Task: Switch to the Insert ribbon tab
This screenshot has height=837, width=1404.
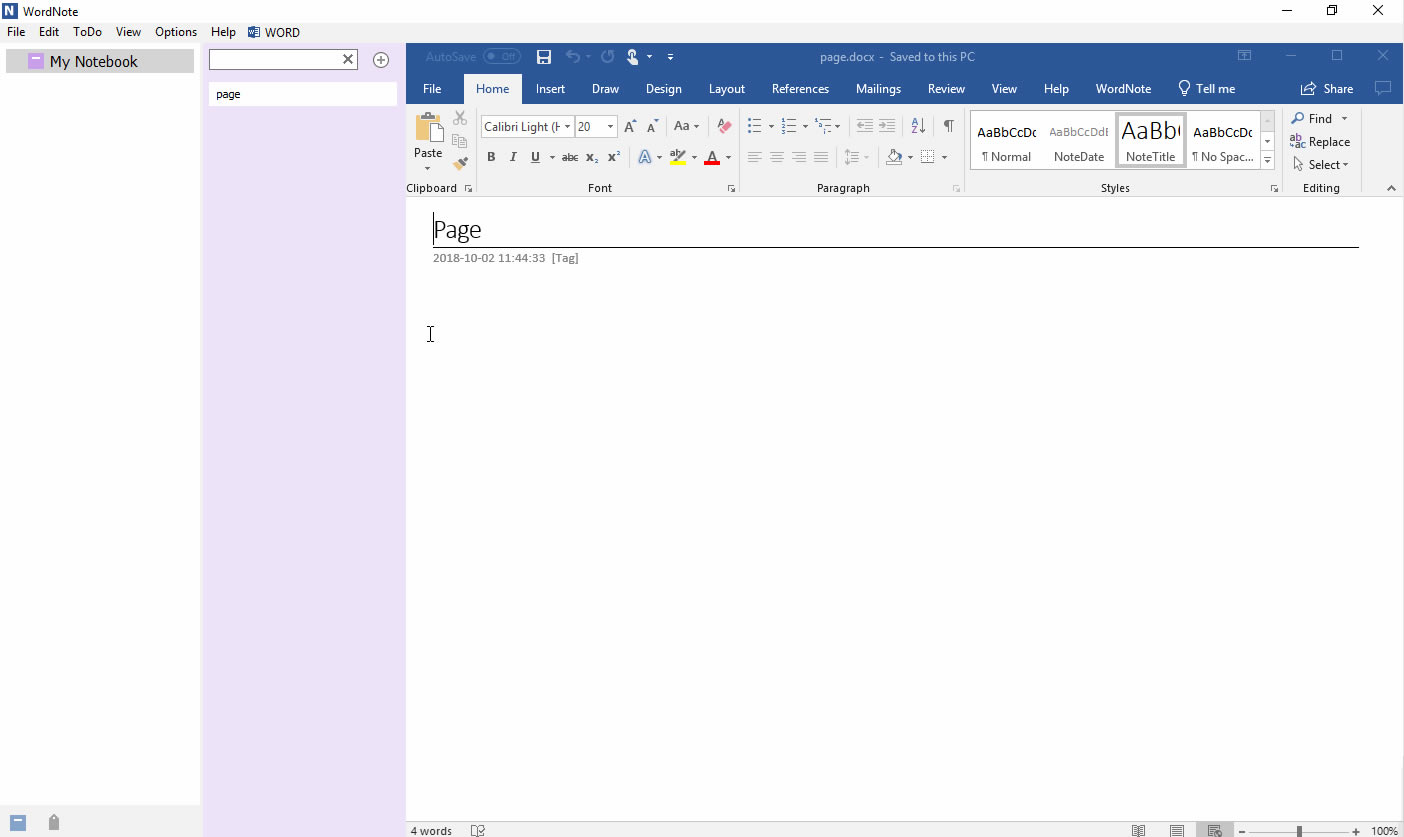Action: coord(550,88)
